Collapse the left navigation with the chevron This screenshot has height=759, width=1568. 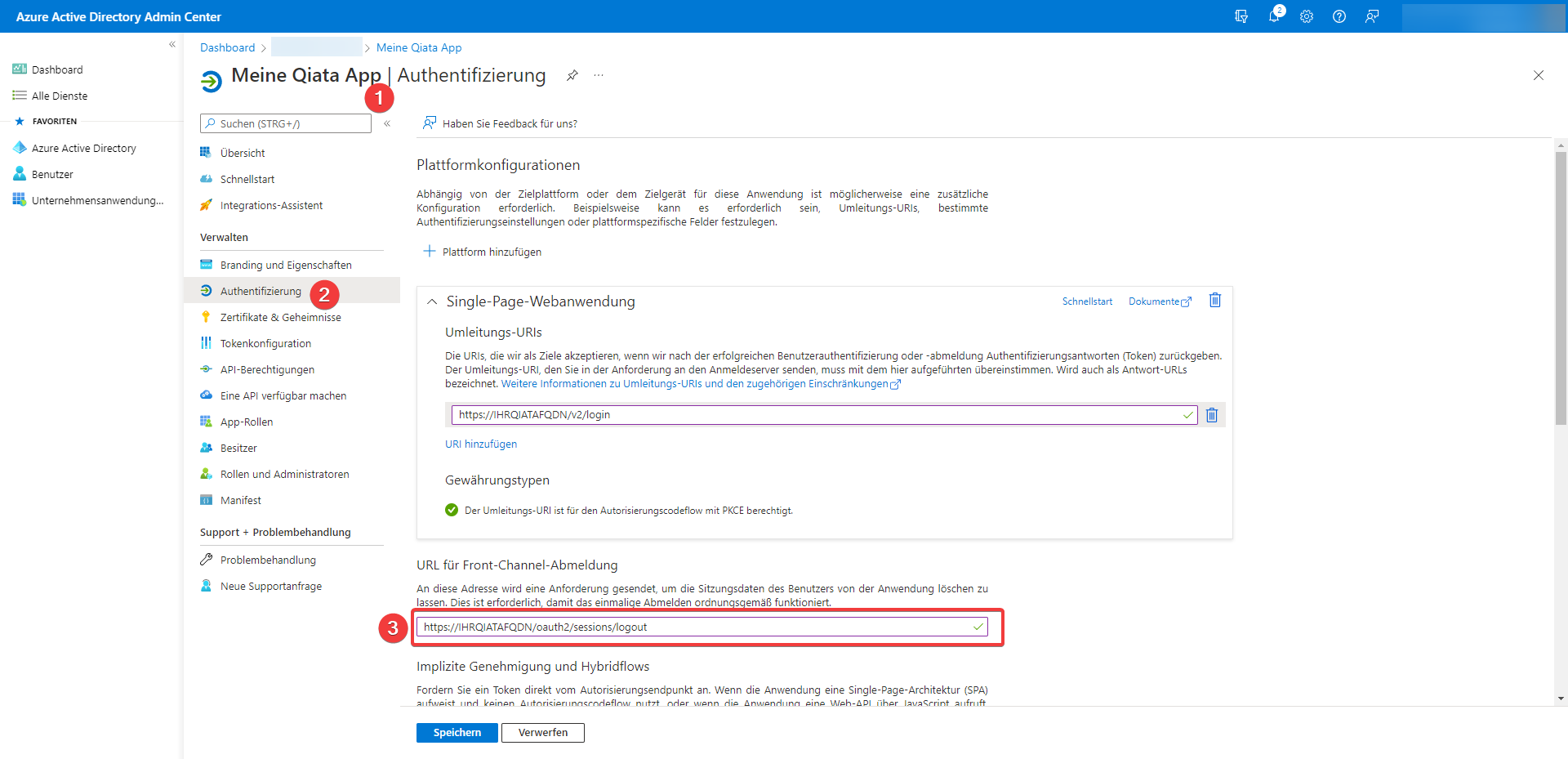click(x=172, y=44)
